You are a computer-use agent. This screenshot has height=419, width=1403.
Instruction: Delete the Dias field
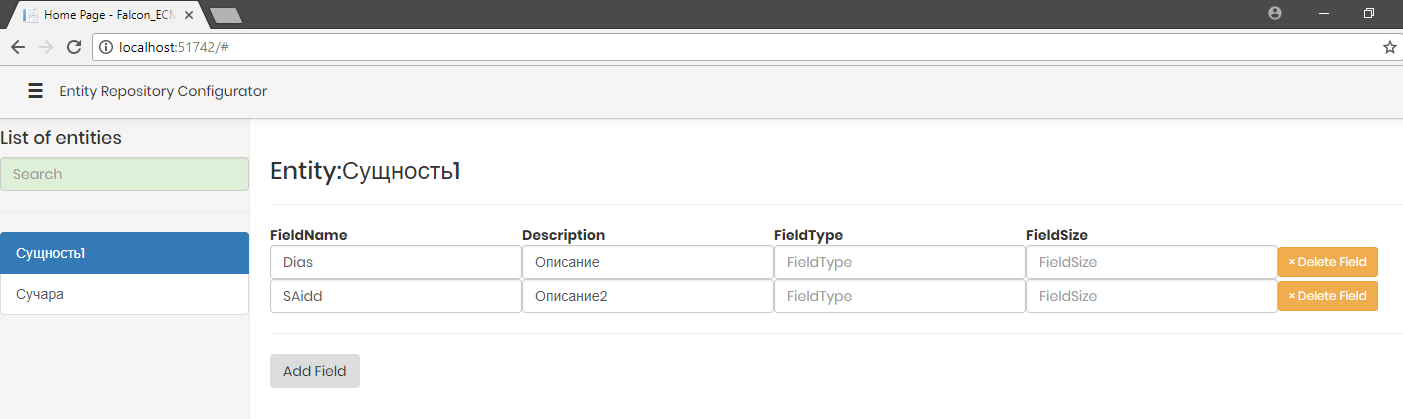click(1328, 262)
